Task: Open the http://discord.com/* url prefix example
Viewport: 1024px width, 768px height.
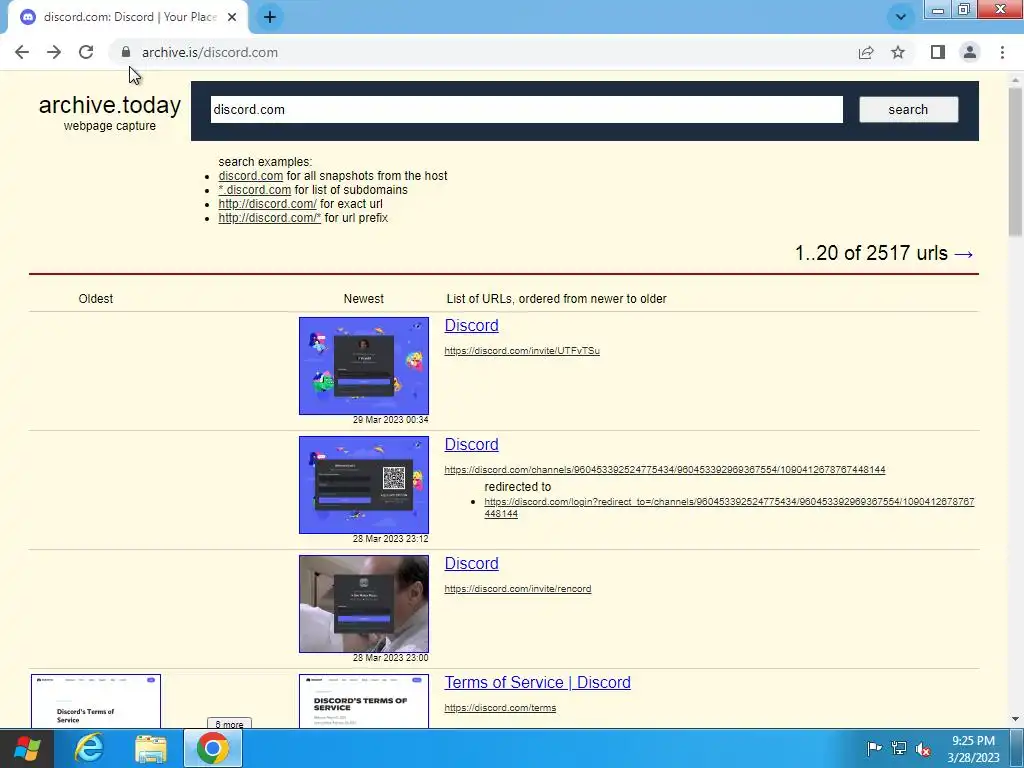Action: pos(269,218)
